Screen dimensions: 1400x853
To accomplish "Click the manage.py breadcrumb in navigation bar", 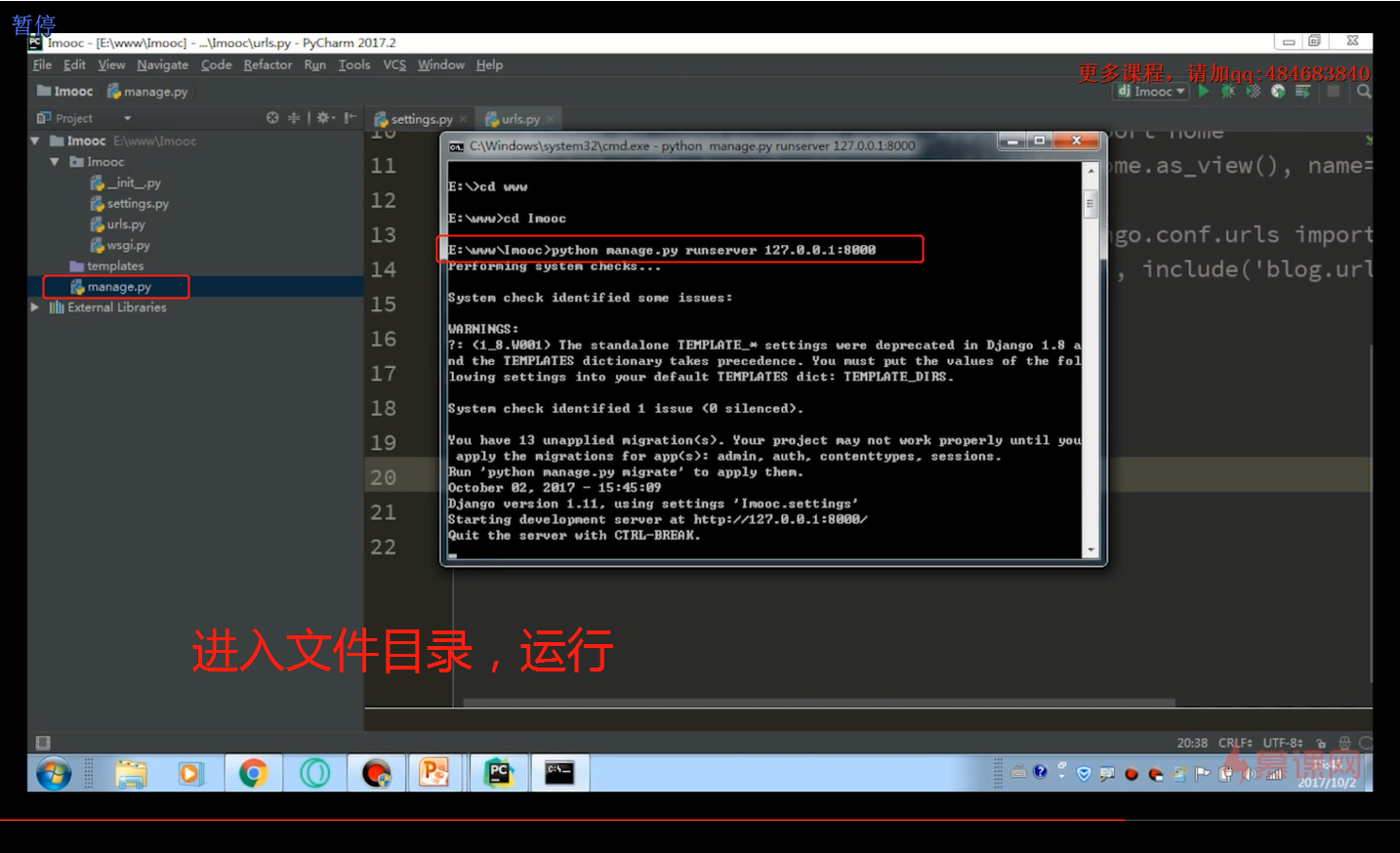I will (x=147, y=91).
